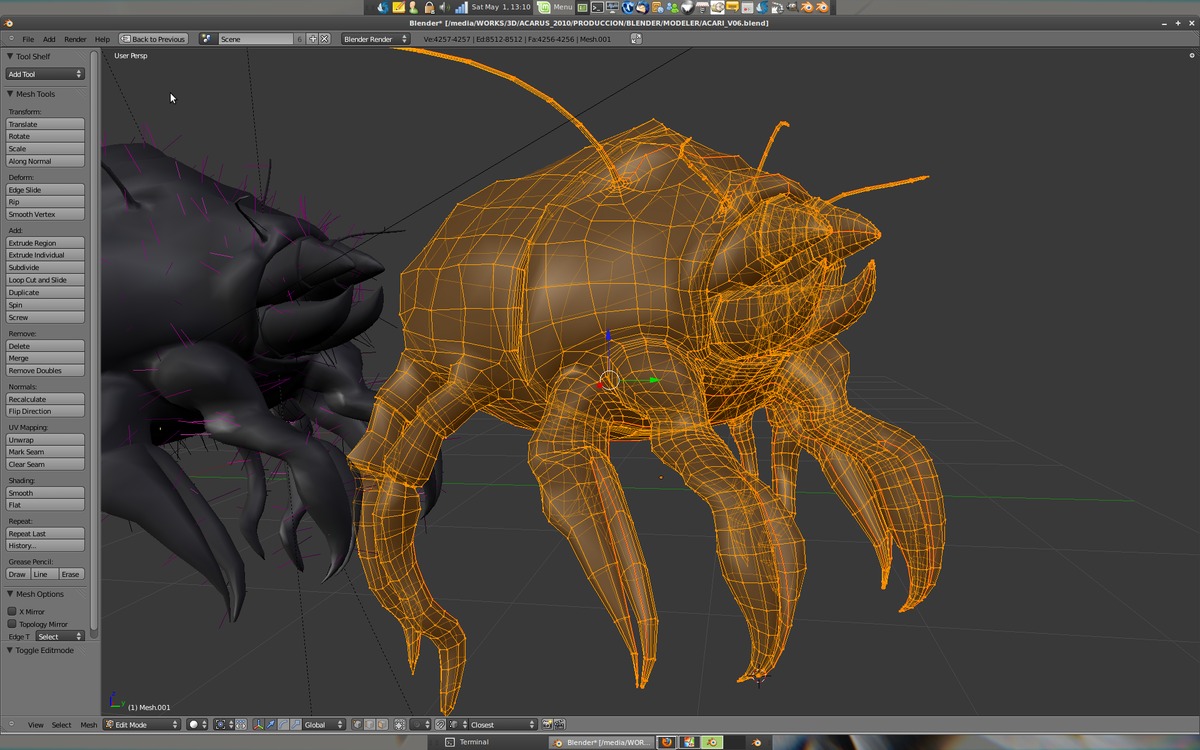Image resolution: width=1200 pixels, height=750 pixels.
Task: Click the OpenGL render image icon
Action: [x=547, y=724]
